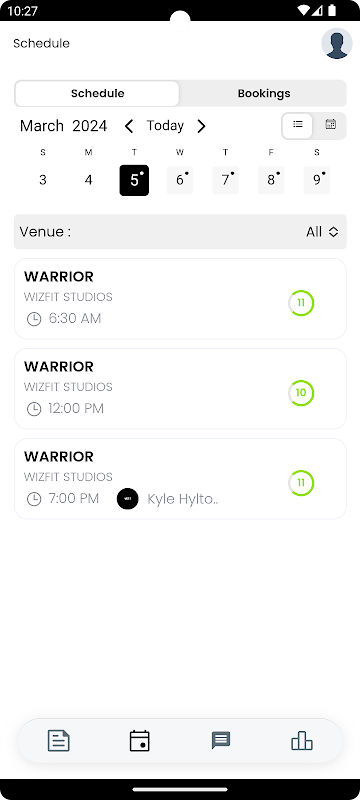Open the leaderboard chart icon in bottom bar
The width and height of the screenshot is (360, 800).
pyautogui.click(x=302, y=741)
